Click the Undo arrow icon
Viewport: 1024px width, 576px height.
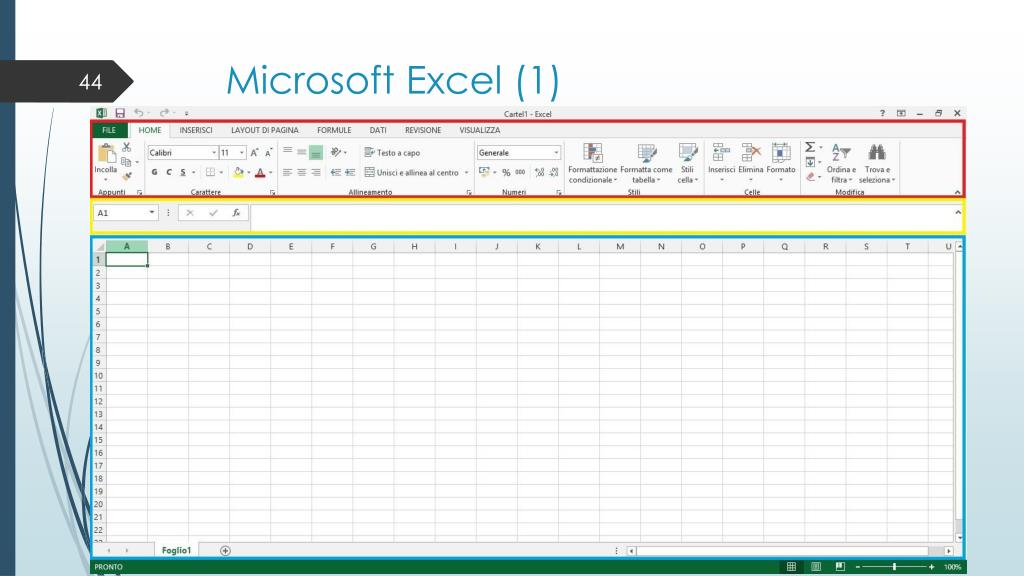[138, 113]
